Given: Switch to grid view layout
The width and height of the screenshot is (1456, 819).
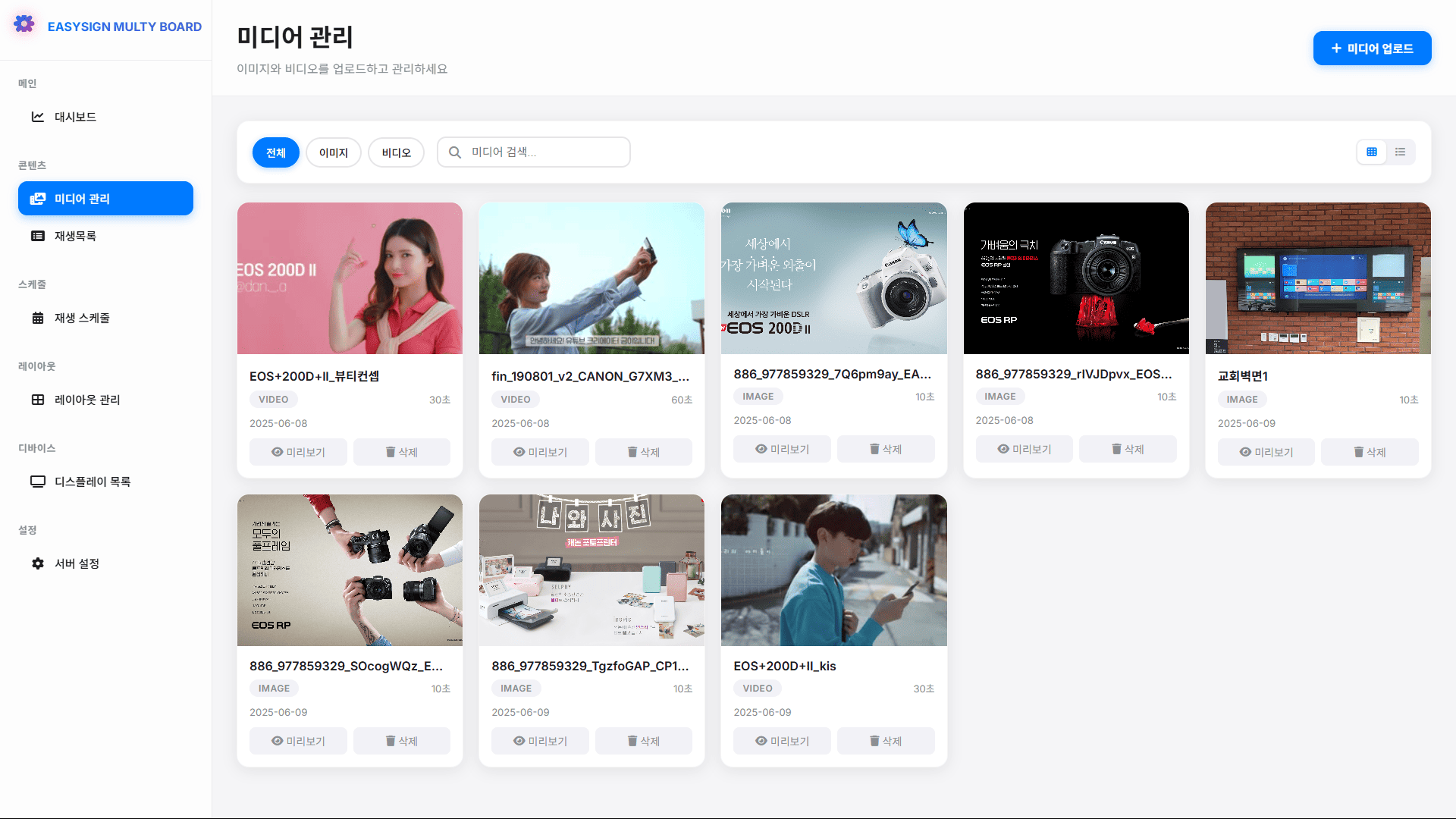Looking at the screenshot, I should coord(1371,152).
